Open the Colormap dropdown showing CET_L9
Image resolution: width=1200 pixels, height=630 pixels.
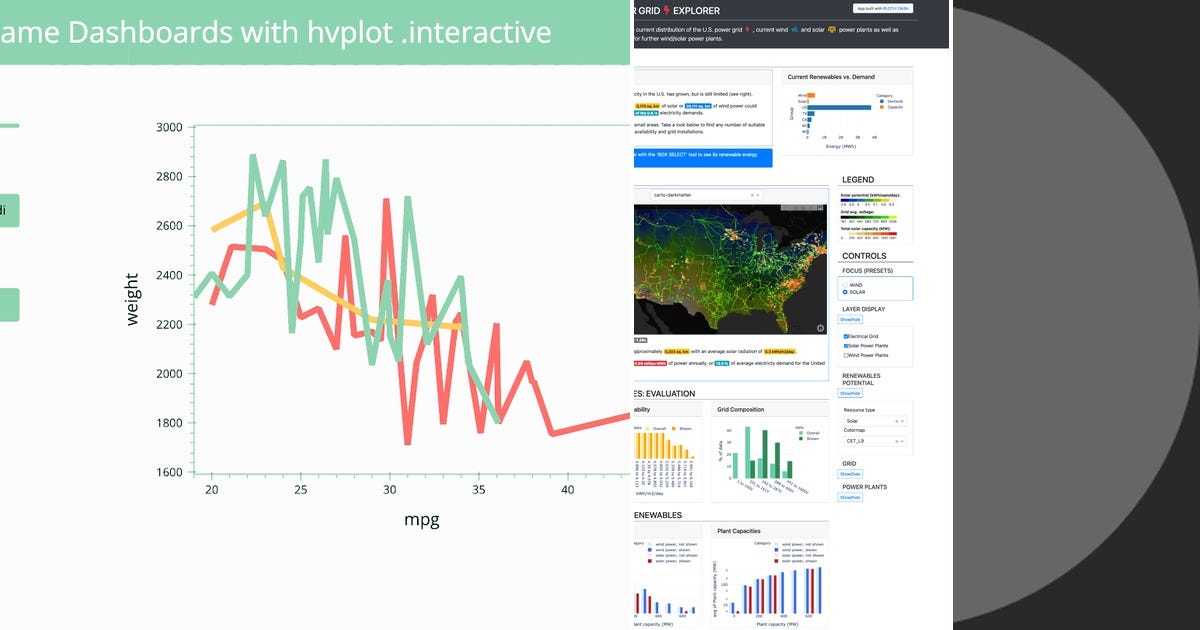click(875, 439)
